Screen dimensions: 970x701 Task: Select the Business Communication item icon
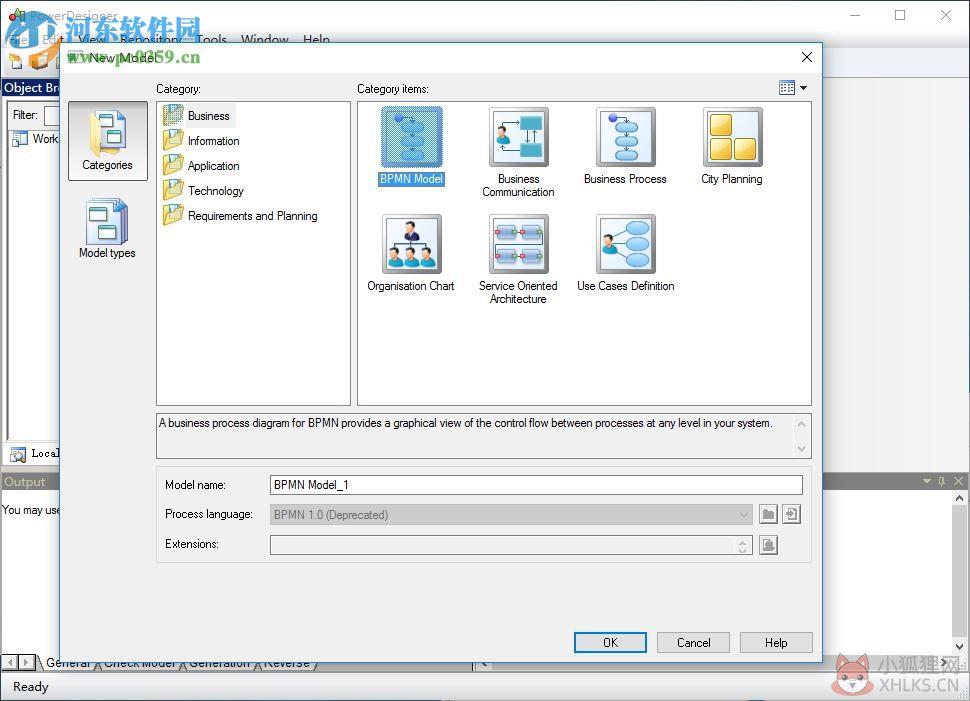(x=518, y=137)
